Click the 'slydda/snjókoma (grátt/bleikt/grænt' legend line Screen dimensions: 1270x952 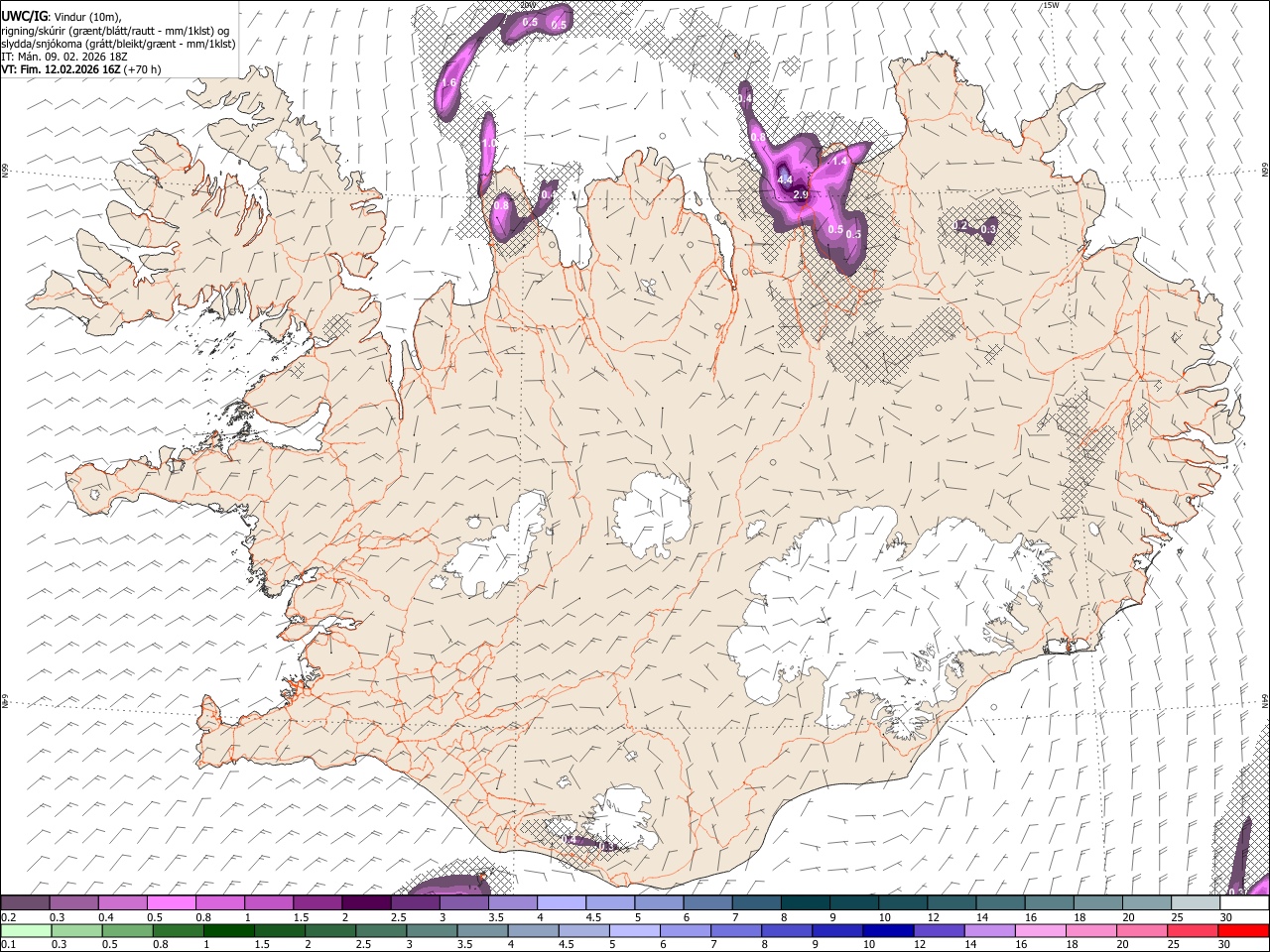(118, 44)
